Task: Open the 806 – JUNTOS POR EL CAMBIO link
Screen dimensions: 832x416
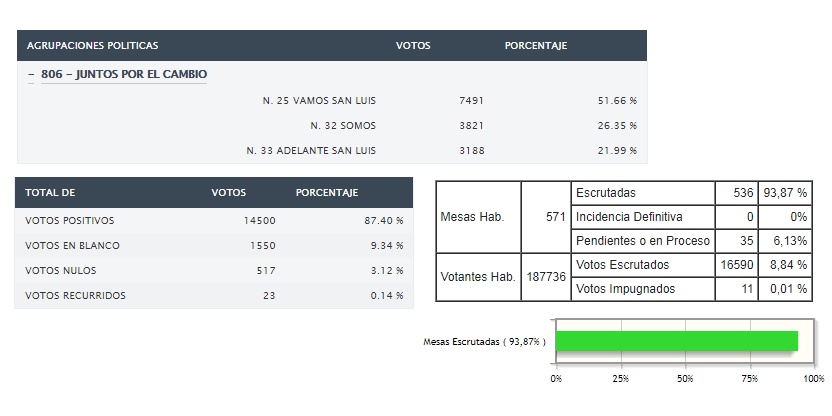Action: click(124, 74)
